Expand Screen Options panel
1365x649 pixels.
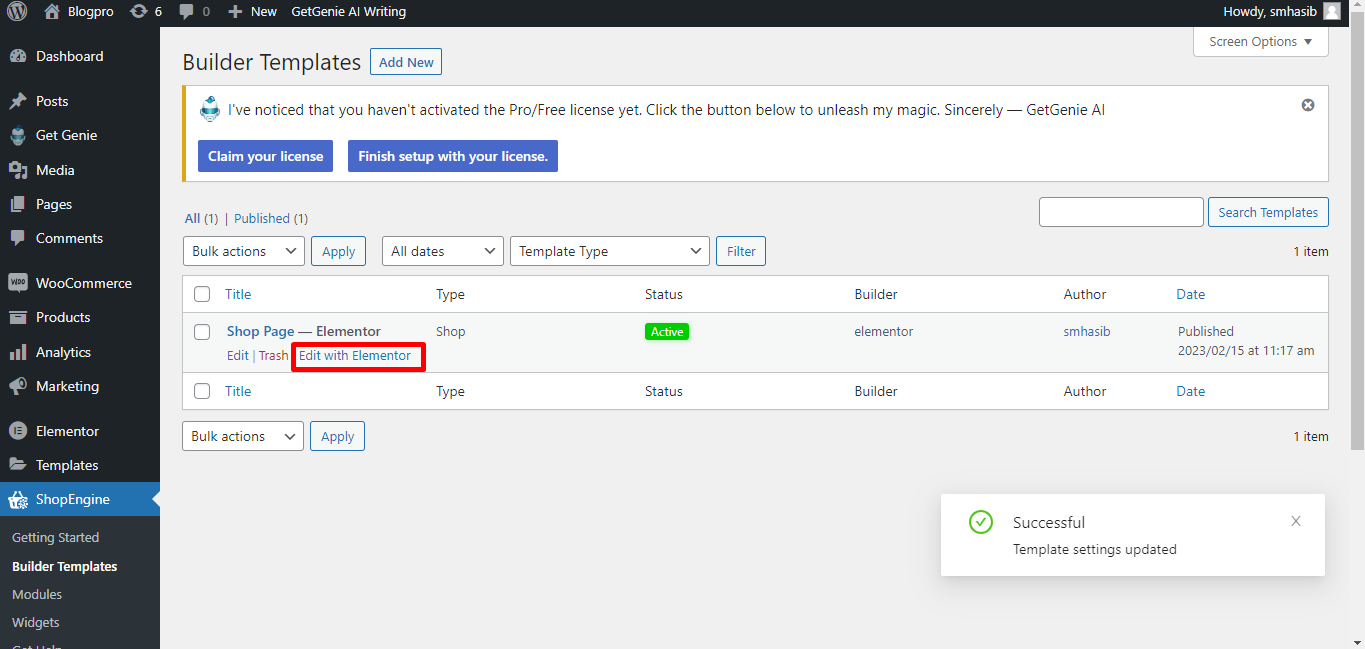click(x=1261, y=42)
